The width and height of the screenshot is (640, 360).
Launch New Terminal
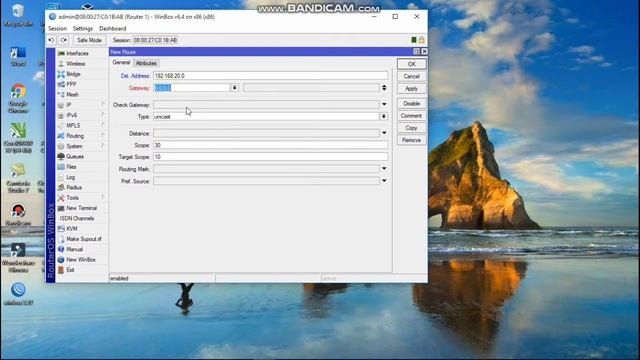click(x=82, y=208)
